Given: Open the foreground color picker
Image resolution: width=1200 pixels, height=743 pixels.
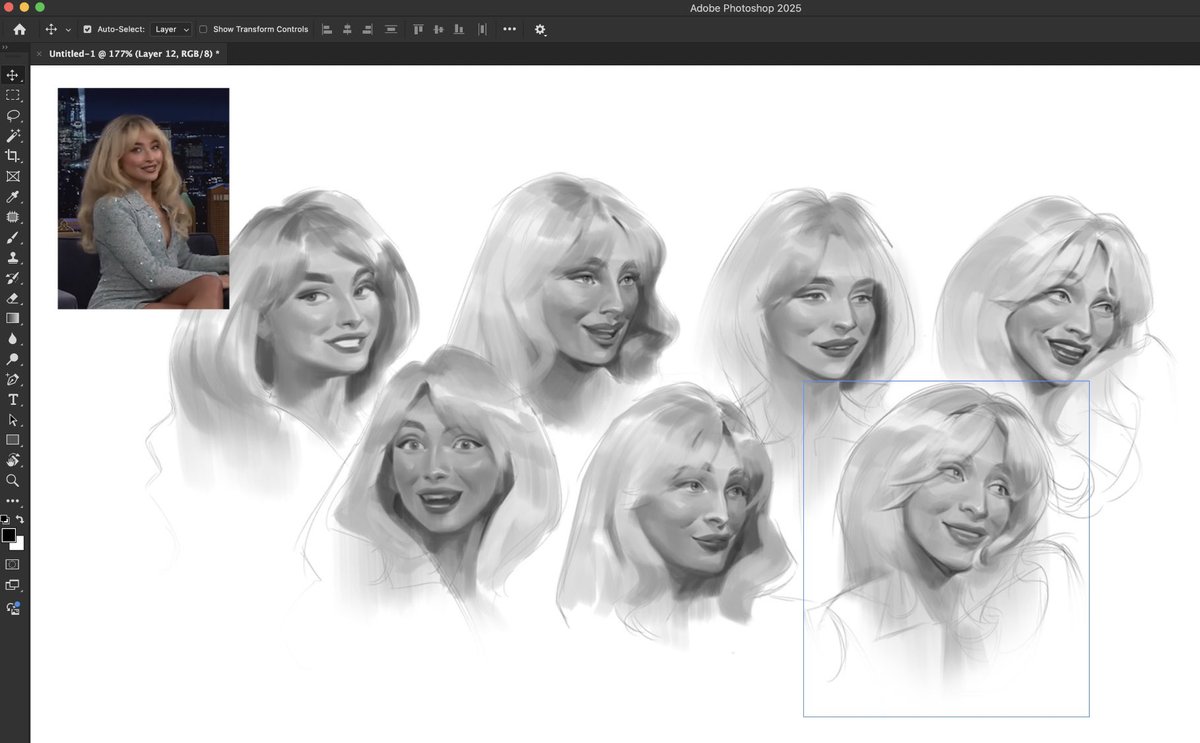Looking at the screenshot, I should [8, 535].
